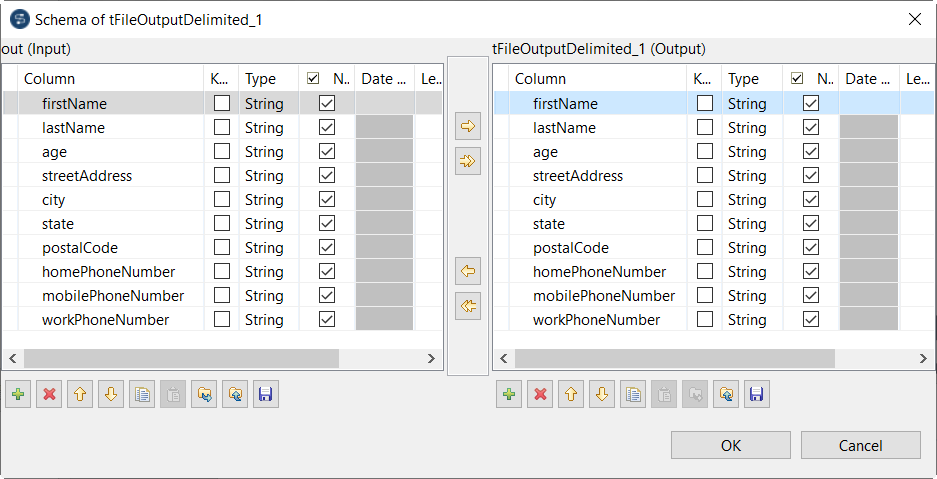Move selected input column up
Image resolution: width=937 pixels, height=479 pixels.
click(80, 395)
